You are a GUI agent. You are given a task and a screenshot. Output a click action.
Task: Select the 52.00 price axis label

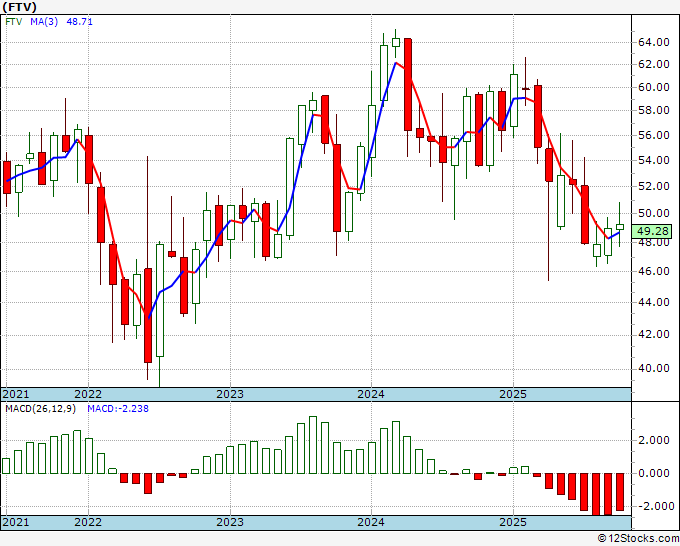654,186
